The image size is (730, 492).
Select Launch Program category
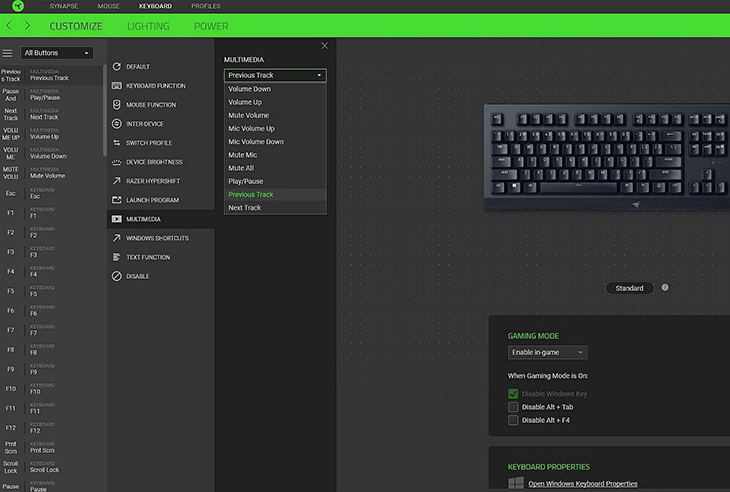(161, 200)
